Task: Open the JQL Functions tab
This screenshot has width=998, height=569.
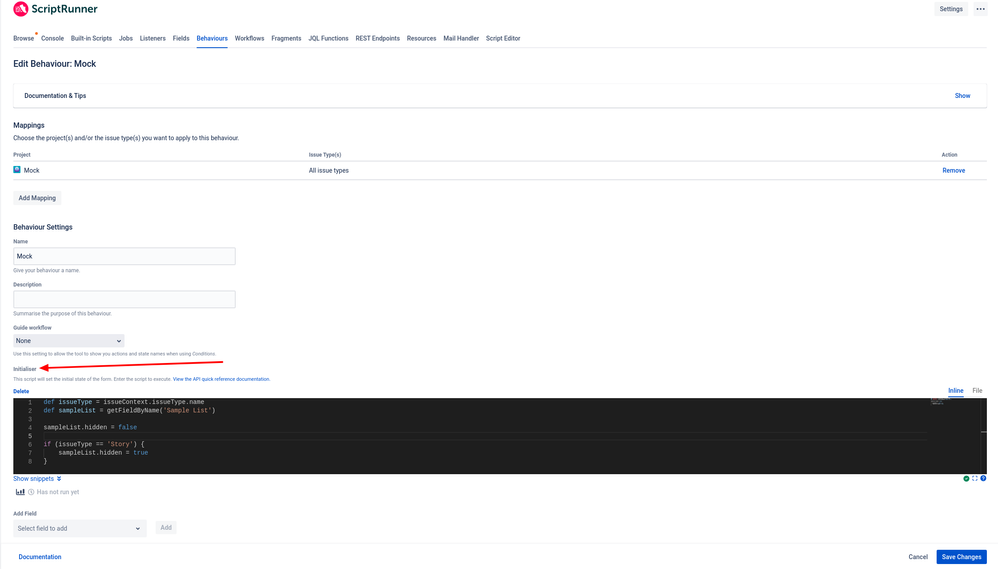Action: [x=328, y=38]
